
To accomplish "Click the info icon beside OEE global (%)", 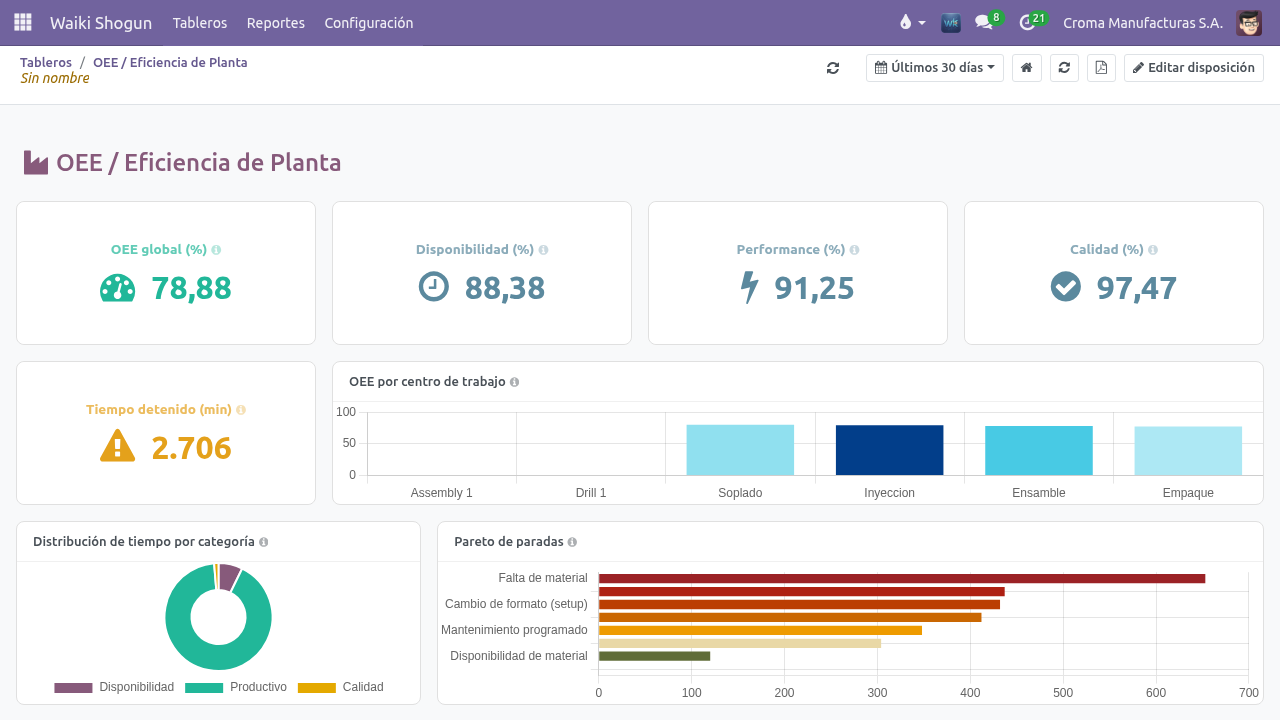I will tap(217, 250).
